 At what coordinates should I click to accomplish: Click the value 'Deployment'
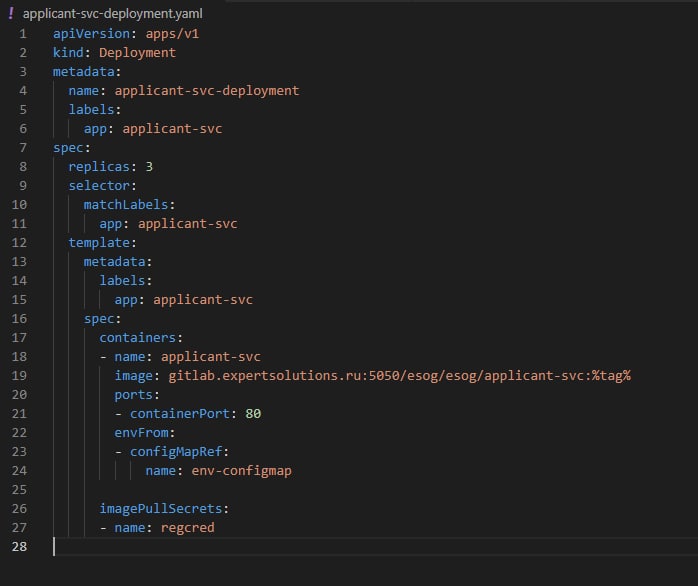point(138,53)
